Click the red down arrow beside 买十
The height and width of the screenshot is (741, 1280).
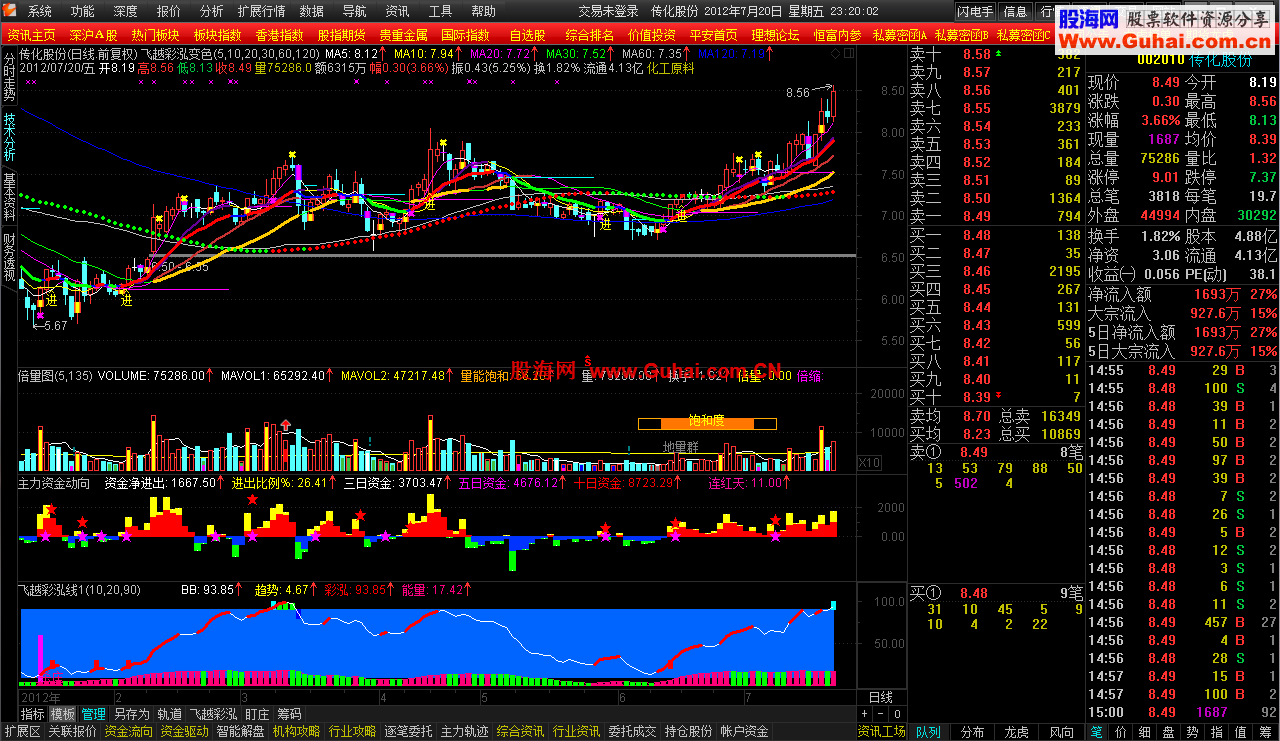tap(996, 397)
